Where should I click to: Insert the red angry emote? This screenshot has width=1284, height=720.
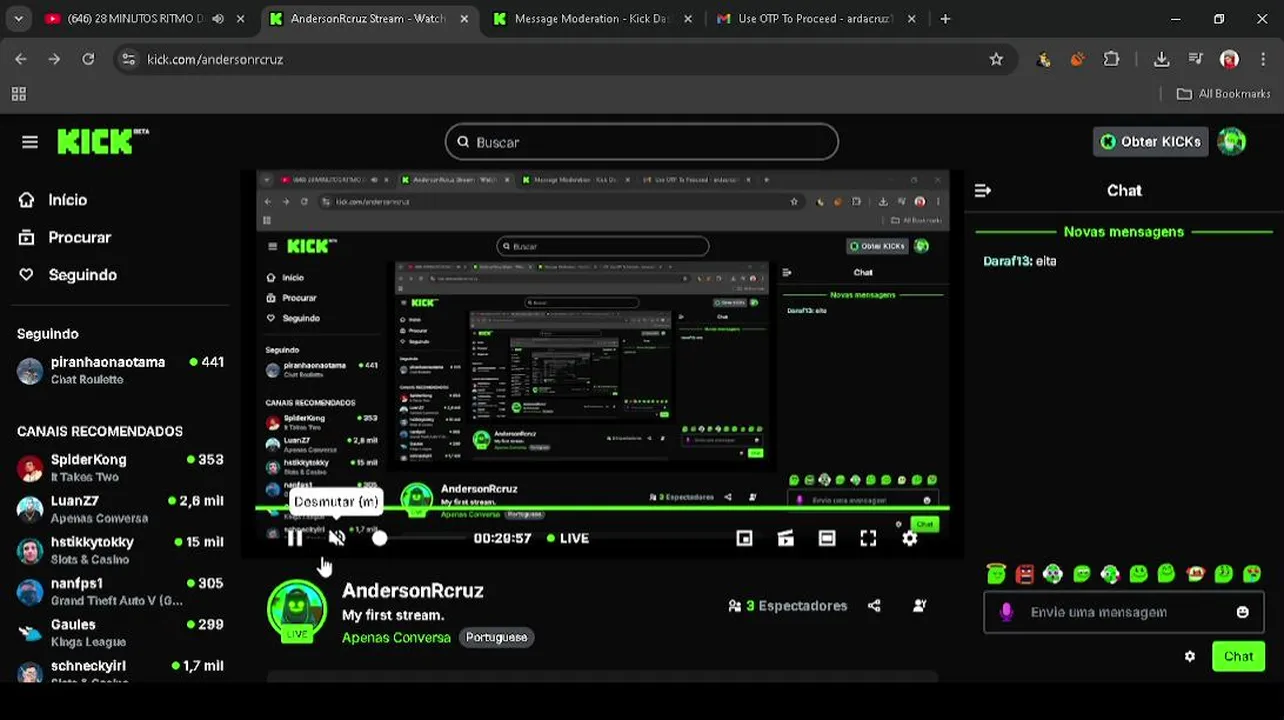[x=1024, y=573]
